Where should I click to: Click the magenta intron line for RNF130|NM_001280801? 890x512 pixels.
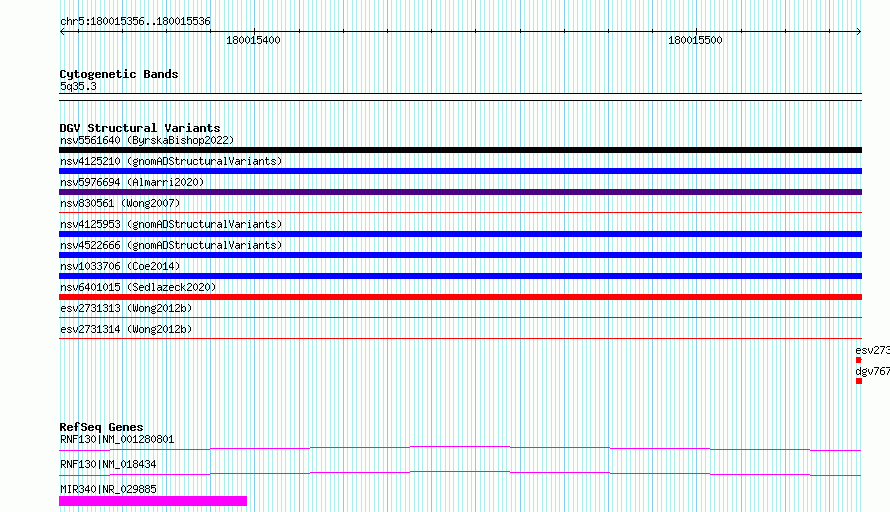pyautogui.click(x=460, y=447)
